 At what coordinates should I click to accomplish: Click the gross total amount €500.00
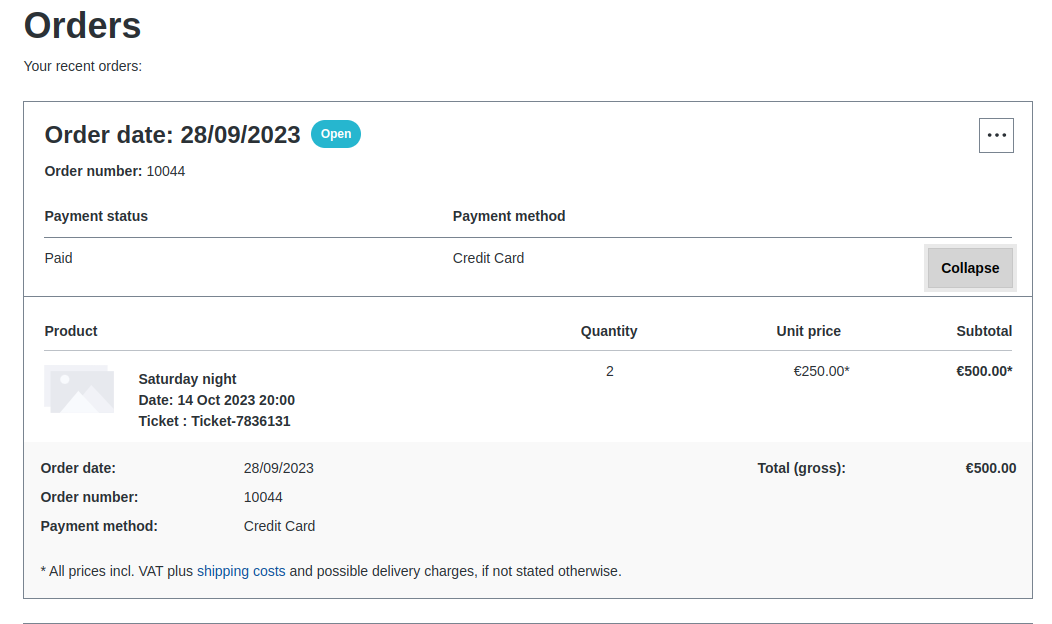pyautogui.click(x=991, y=468)
